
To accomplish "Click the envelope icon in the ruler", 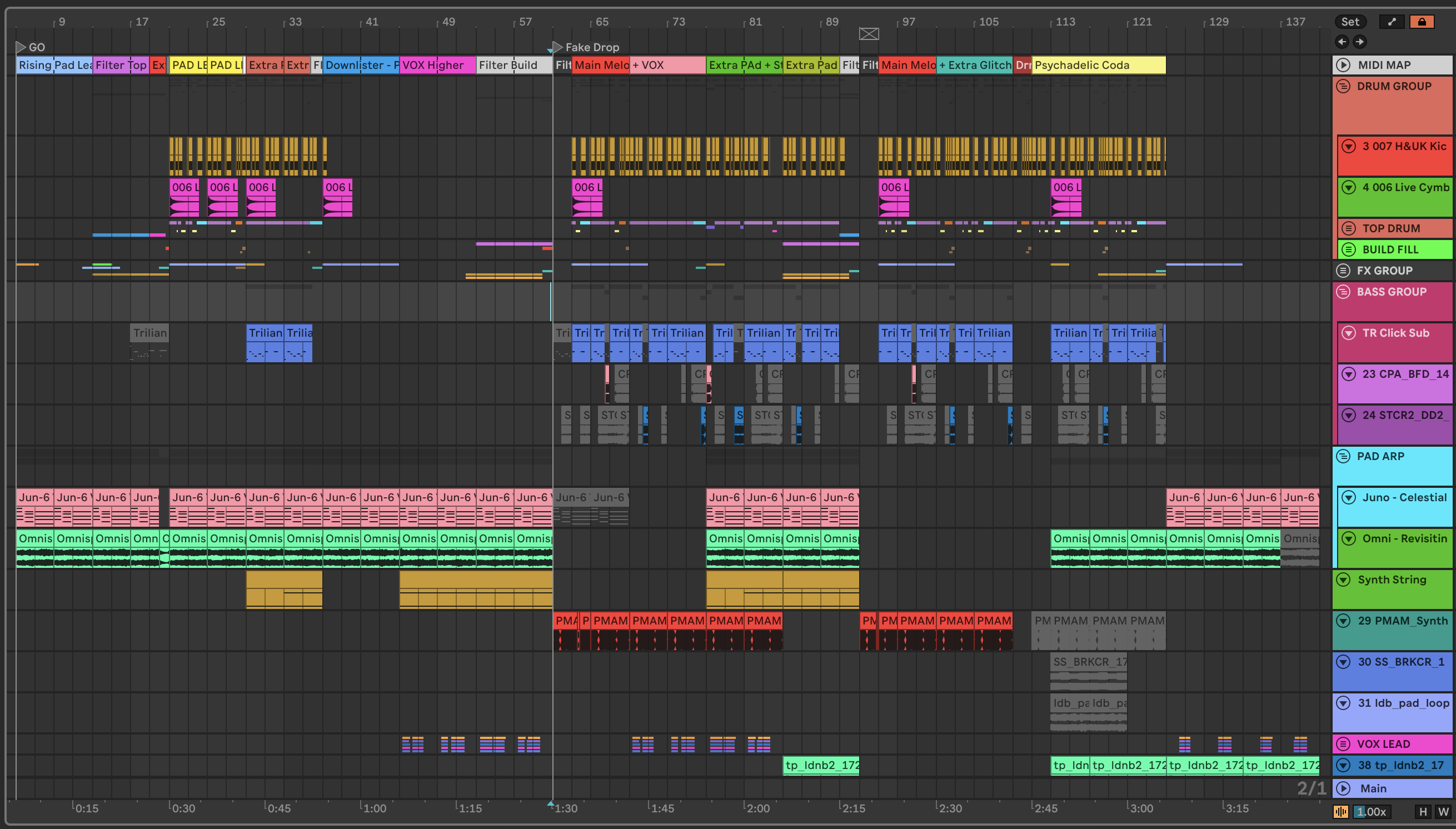I will pyautogui.click(x=869, y=34).
